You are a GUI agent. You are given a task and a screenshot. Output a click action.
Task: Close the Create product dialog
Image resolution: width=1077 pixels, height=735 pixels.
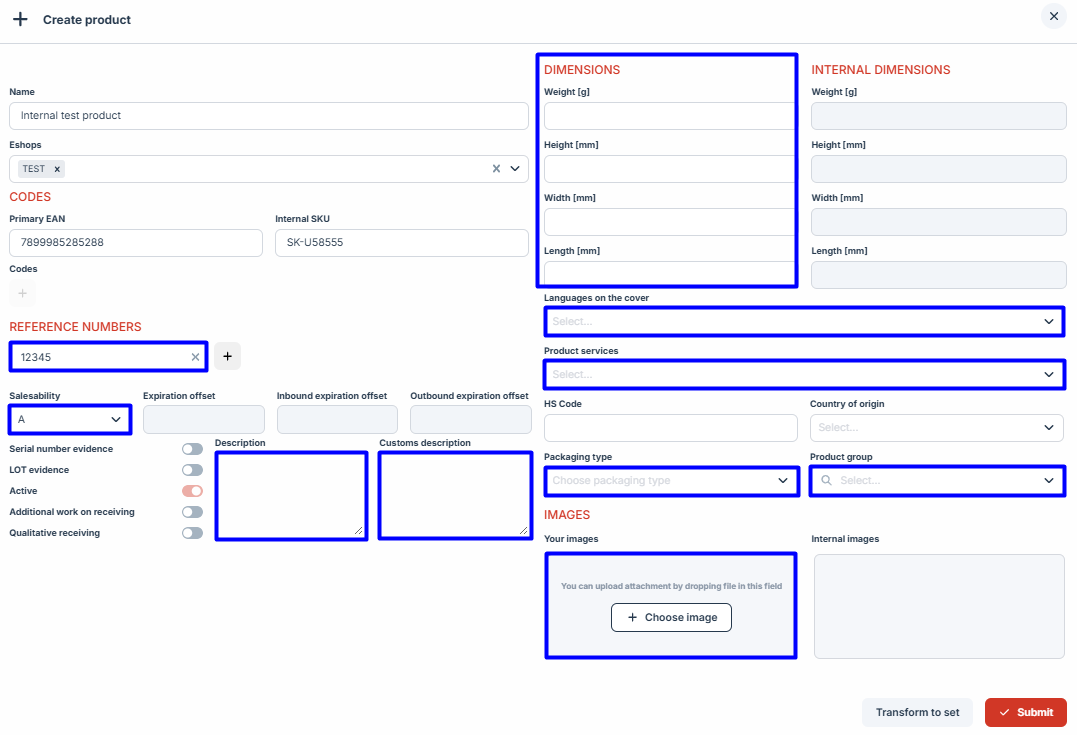point(1054,17)
